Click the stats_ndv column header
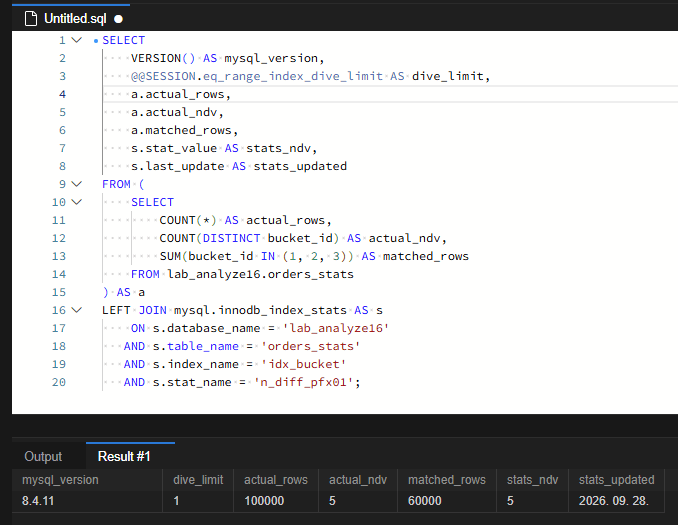This screenshot has height=525, width=678. click(x=532, y=480)
